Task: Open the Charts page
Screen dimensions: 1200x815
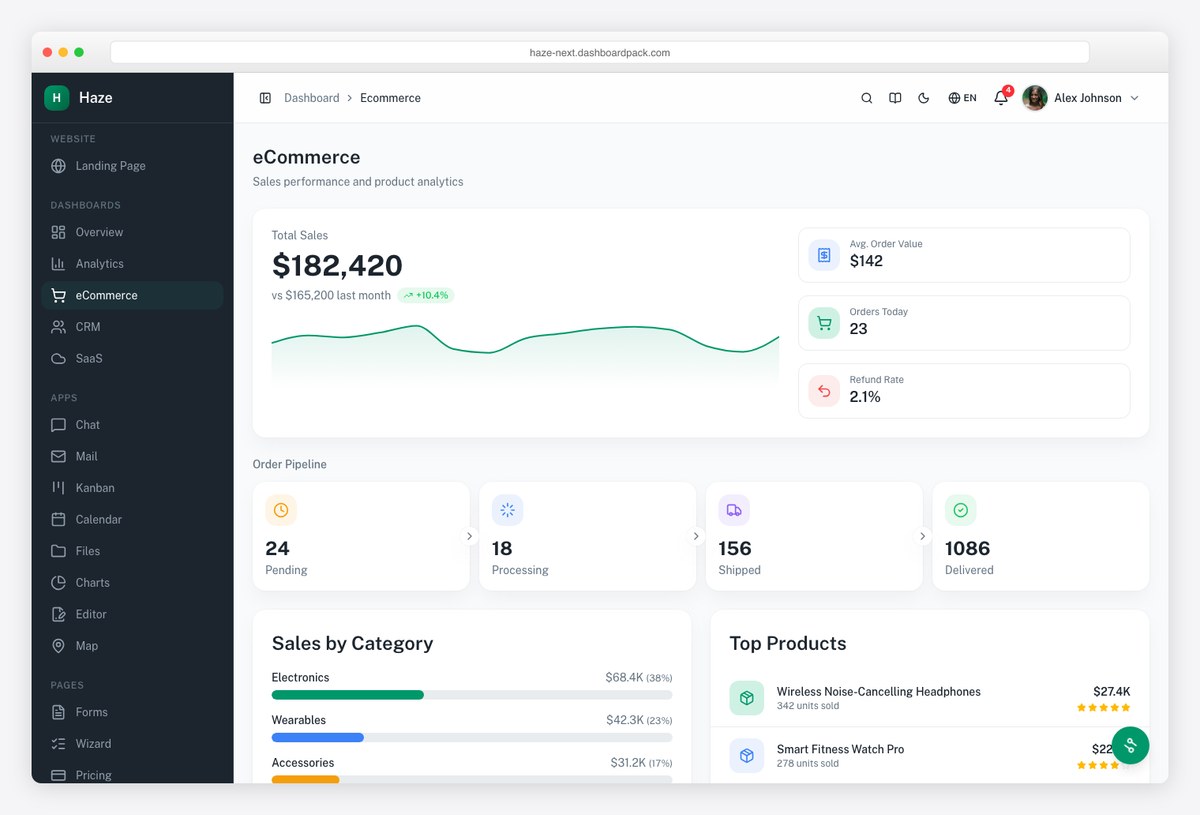Action: click(x=132, y=582)
